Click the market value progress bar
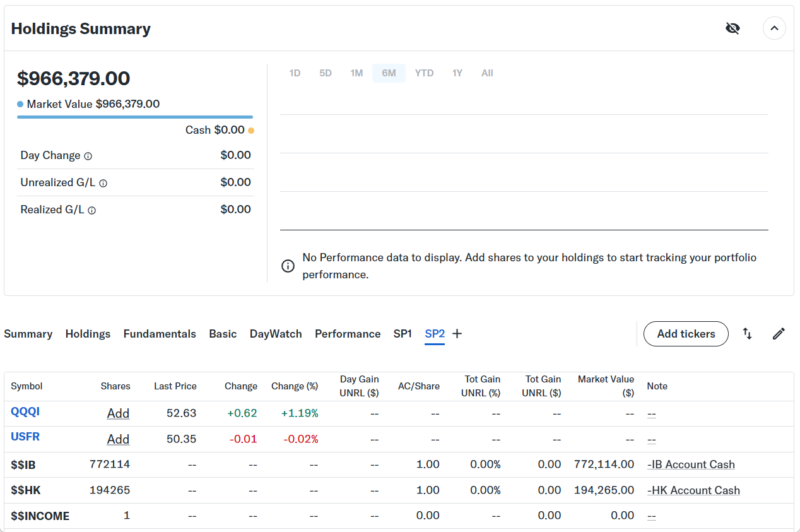The image size is (800, 532). pos(134,117)
